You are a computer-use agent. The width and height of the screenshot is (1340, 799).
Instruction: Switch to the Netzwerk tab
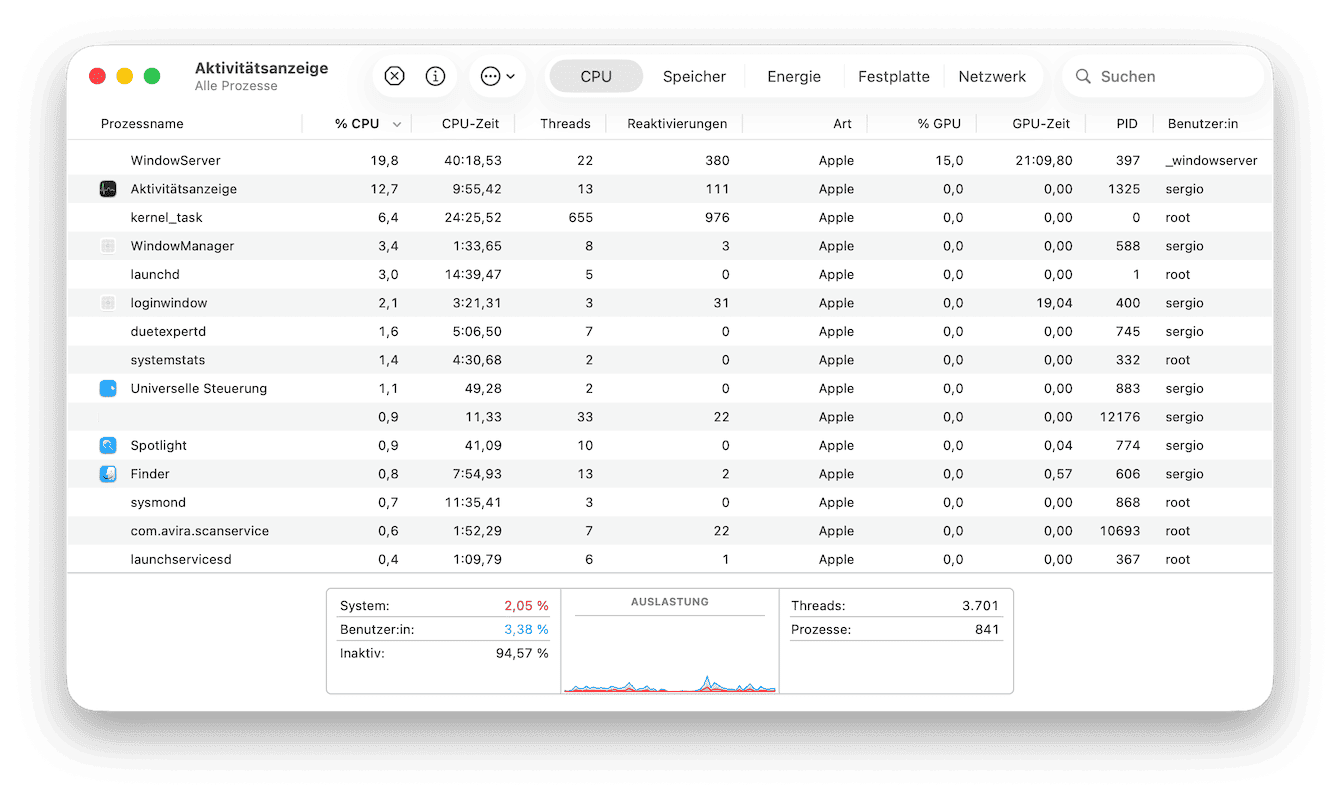tap(992, 76)
